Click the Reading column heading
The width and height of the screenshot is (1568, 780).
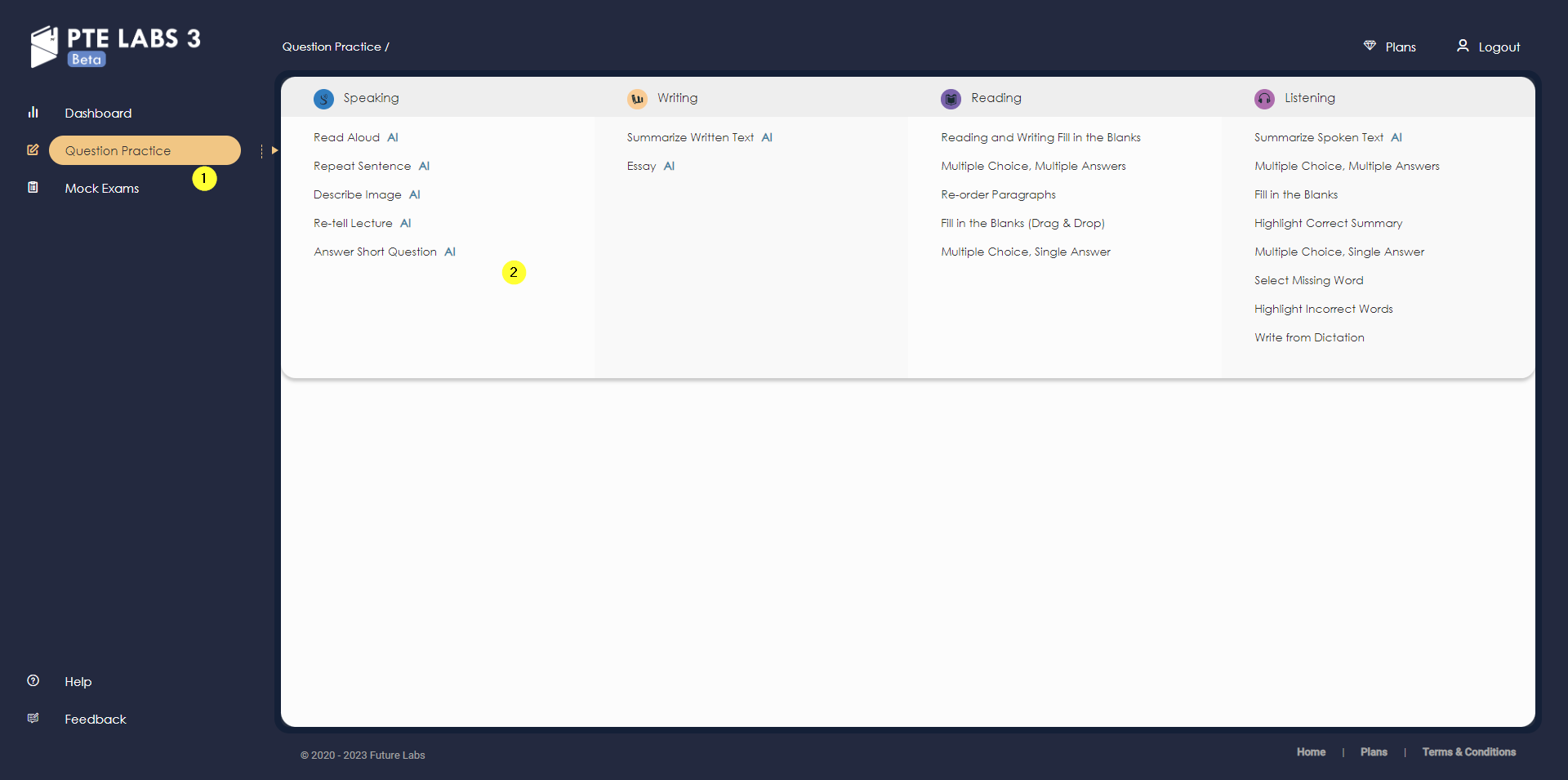996,98
